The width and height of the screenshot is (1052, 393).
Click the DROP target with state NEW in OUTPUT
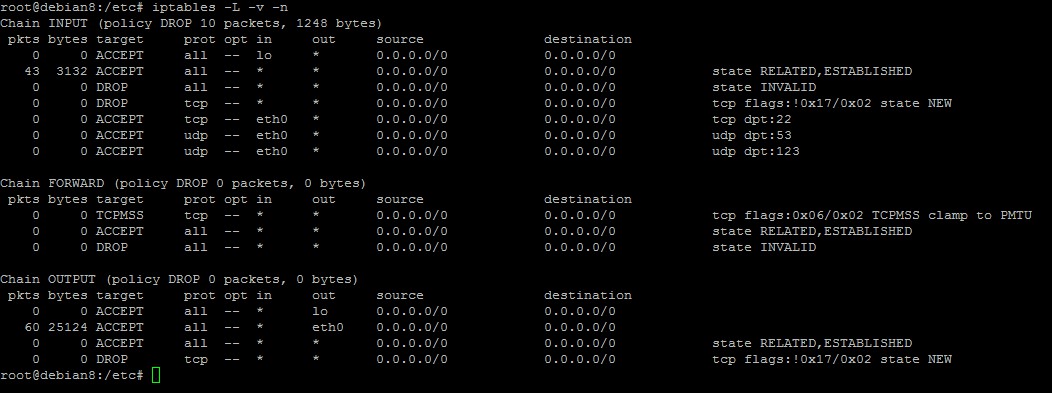coord(111,359)
